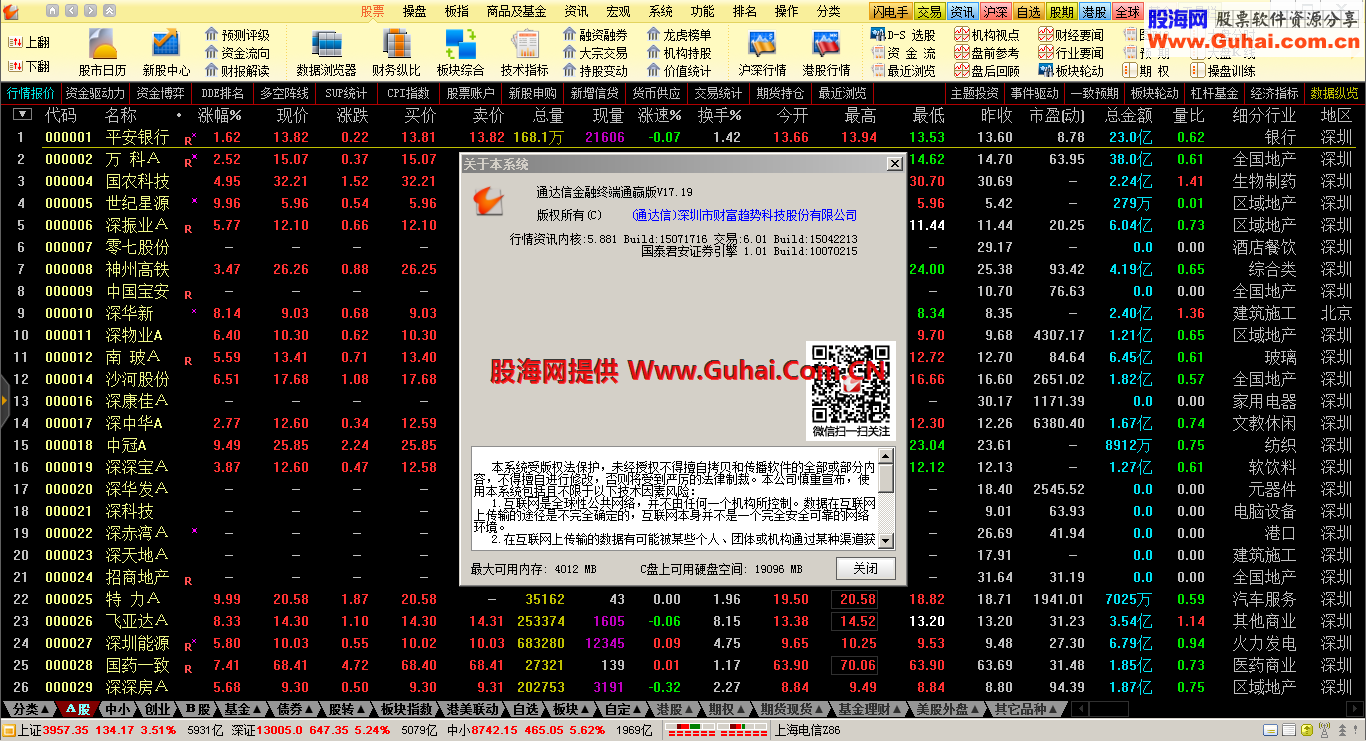1366x741 pixels.
Task: Click the 沪深 market button
Action: (x=995, y=12)
